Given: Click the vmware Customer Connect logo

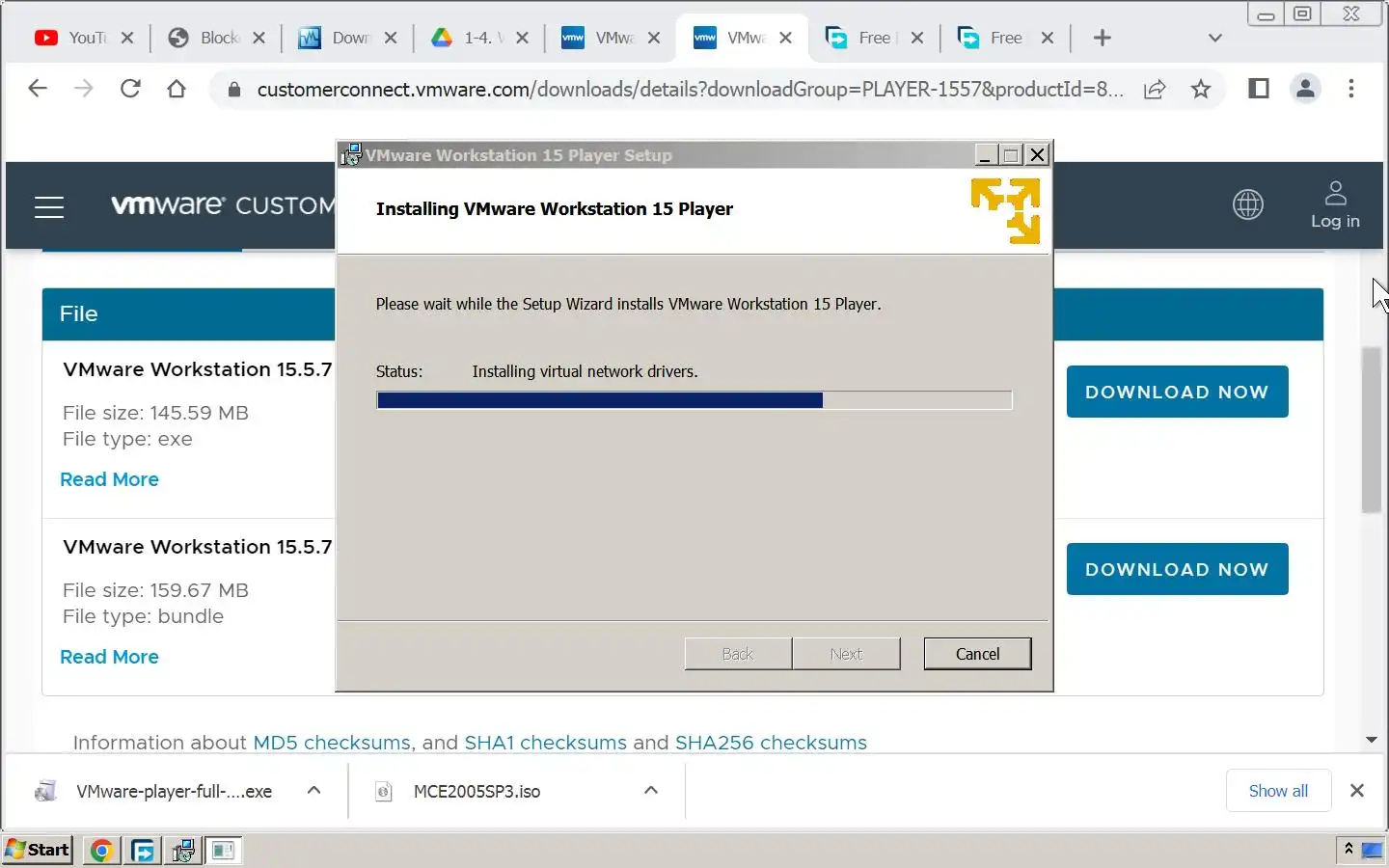Looking at the screenshot, I should point(222,205).
